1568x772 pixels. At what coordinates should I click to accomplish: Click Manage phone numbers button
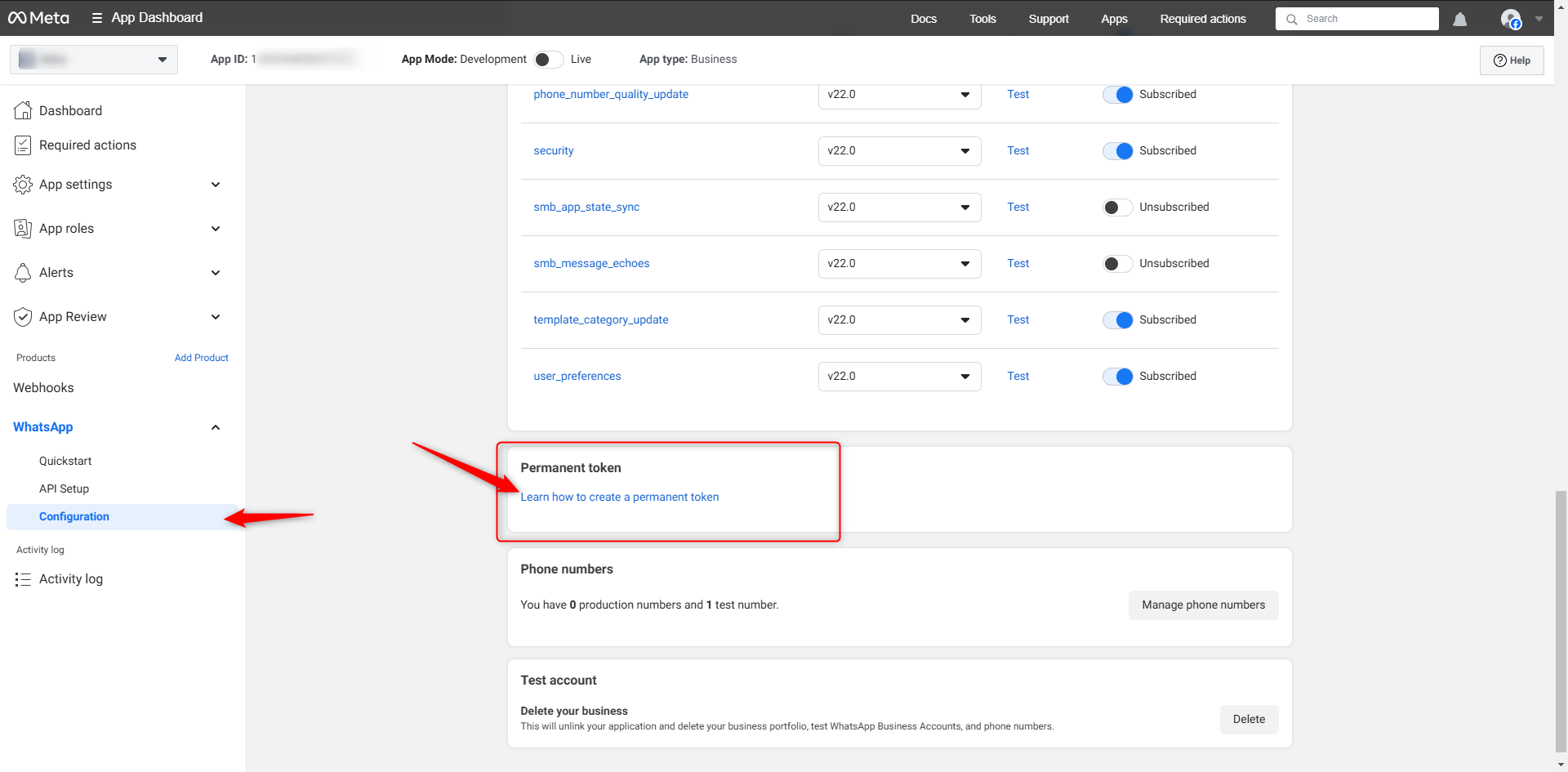1203,605
